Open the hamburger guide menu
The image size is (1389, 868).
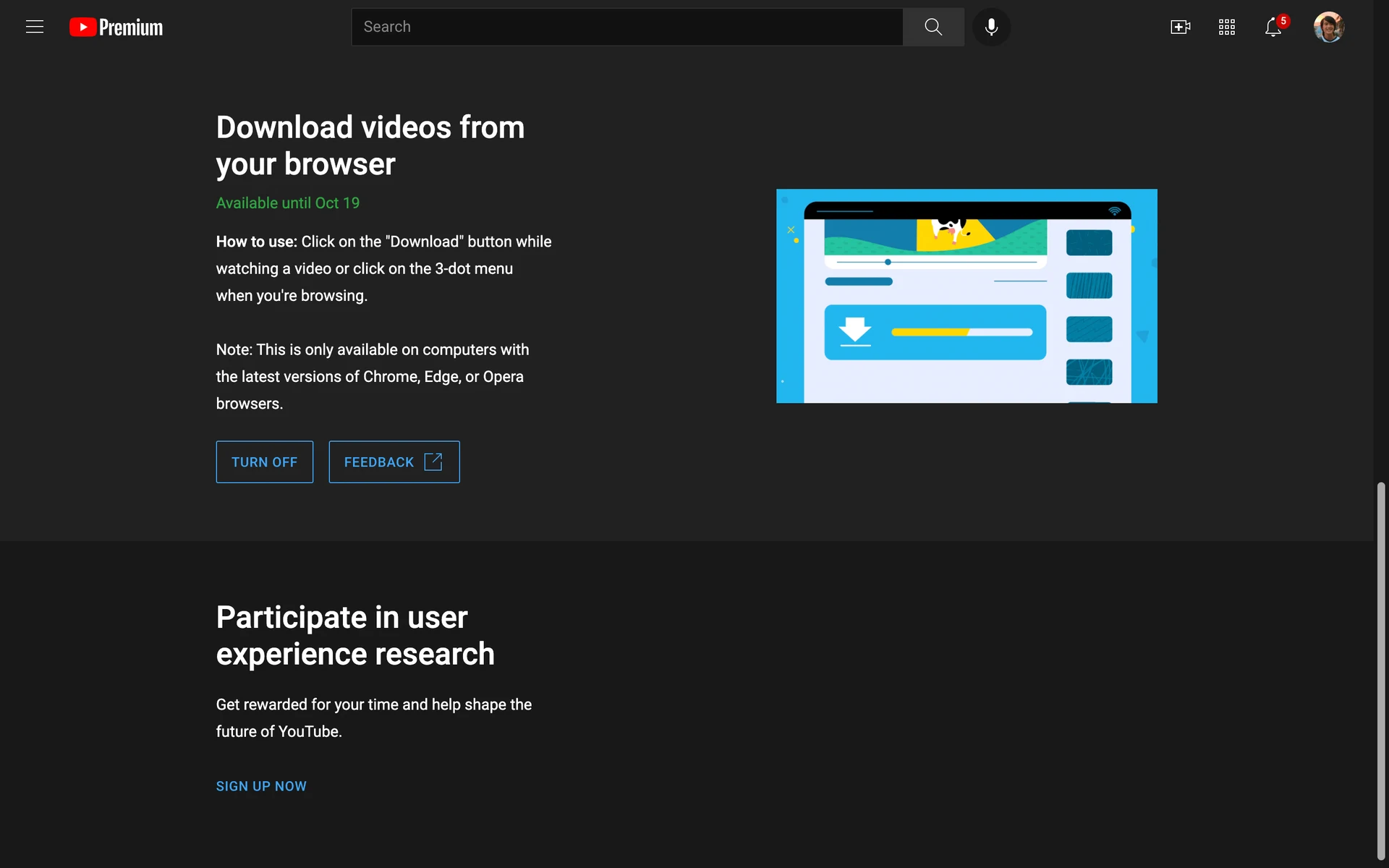pos(35,27)
